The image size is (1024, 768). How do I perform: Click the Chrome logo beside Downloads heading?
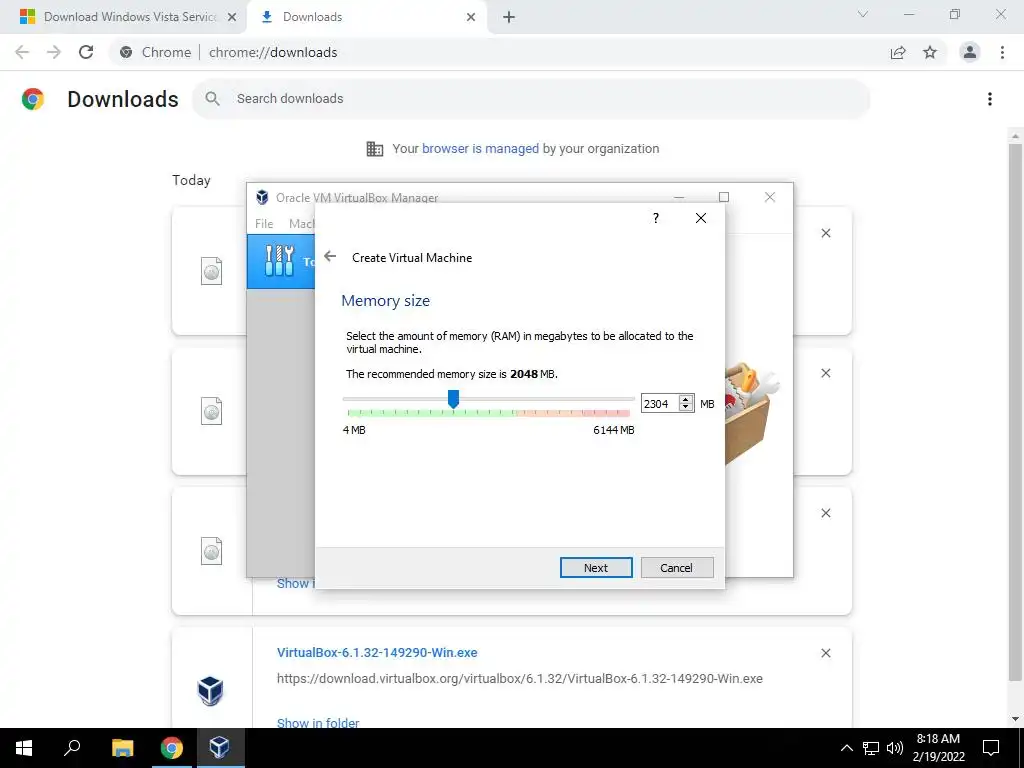(33, 99)
